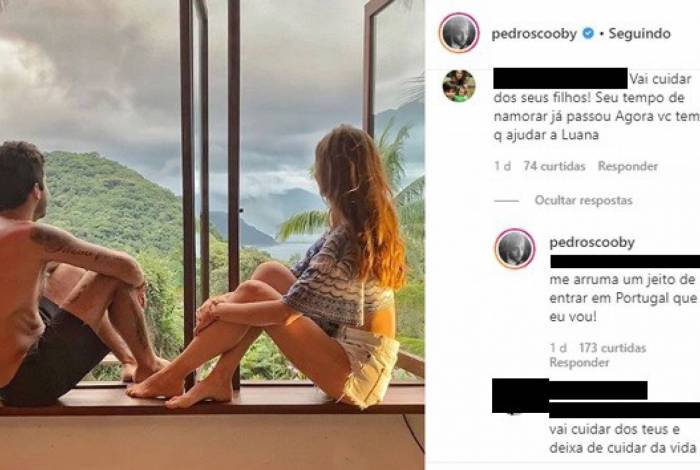Open the 1 d timestamp beside 173 curtidas
This screenshot has width=700, height=470.
[559, 348]
